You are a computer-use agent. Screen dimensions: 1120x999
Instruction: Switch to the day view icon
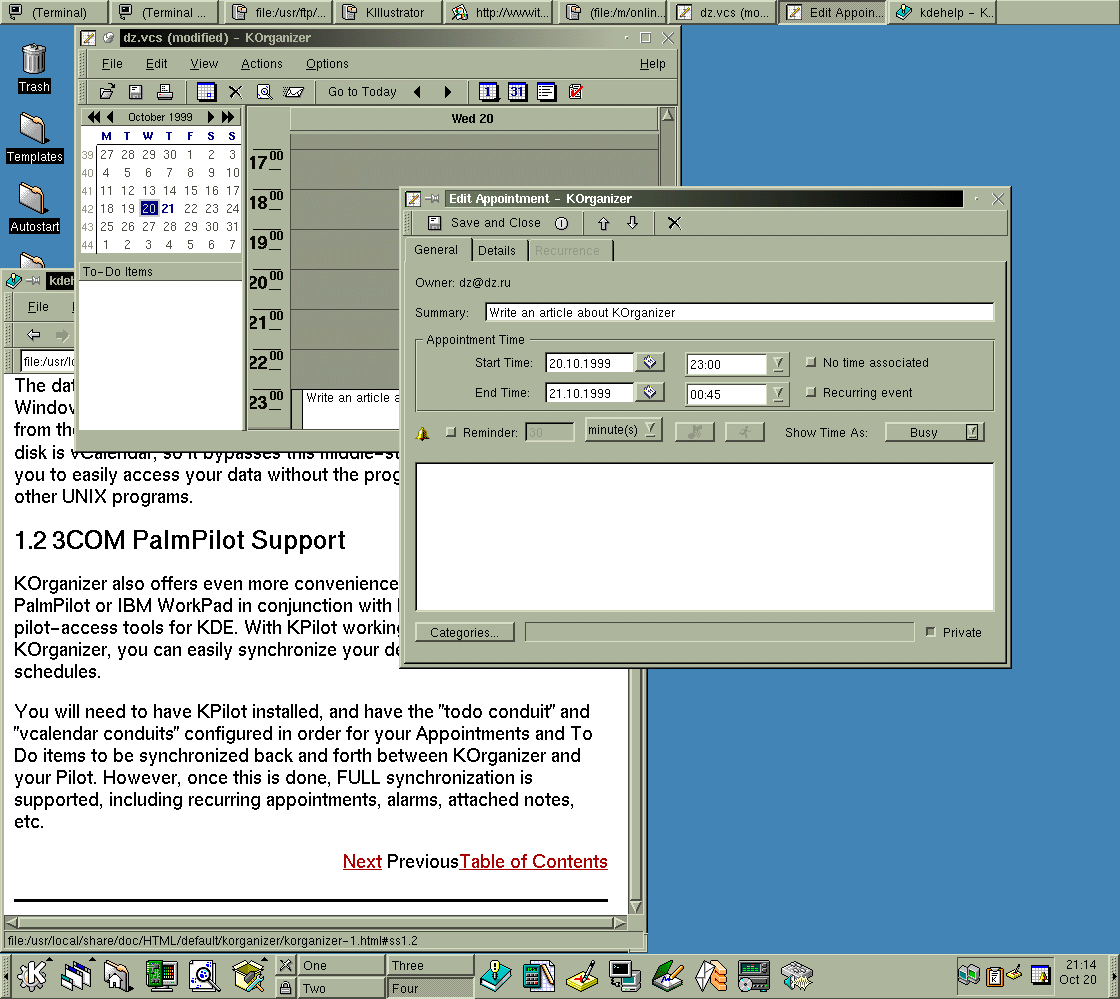(488, 91)
